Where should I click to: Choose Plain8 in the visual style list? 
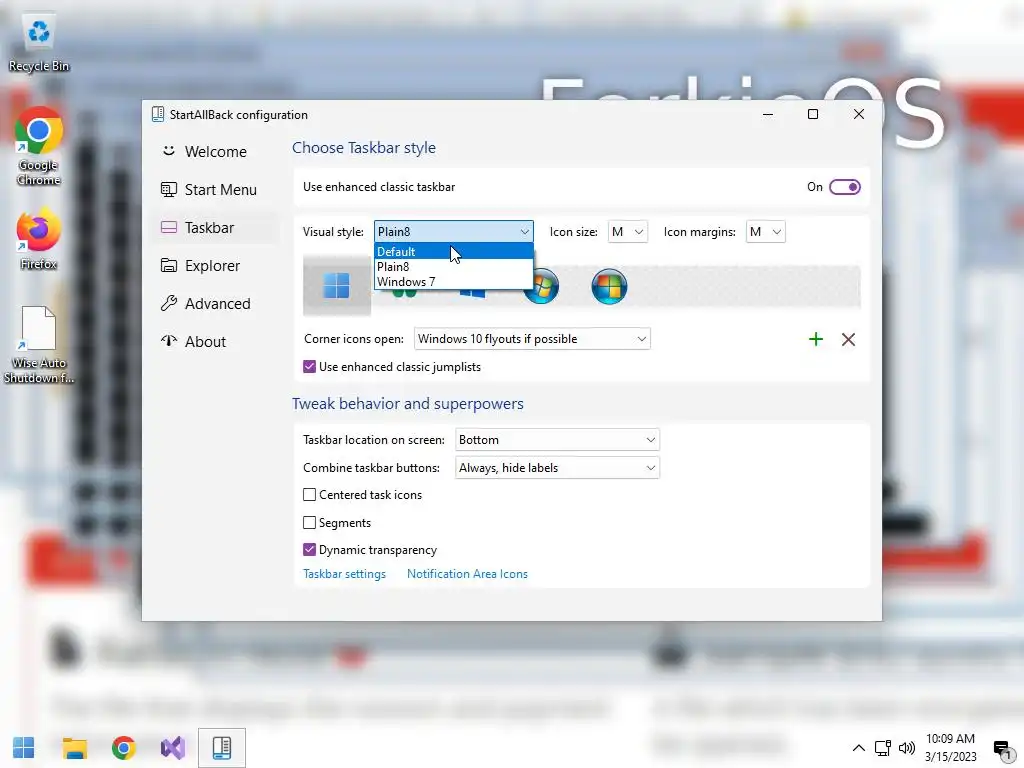point(454,266)
